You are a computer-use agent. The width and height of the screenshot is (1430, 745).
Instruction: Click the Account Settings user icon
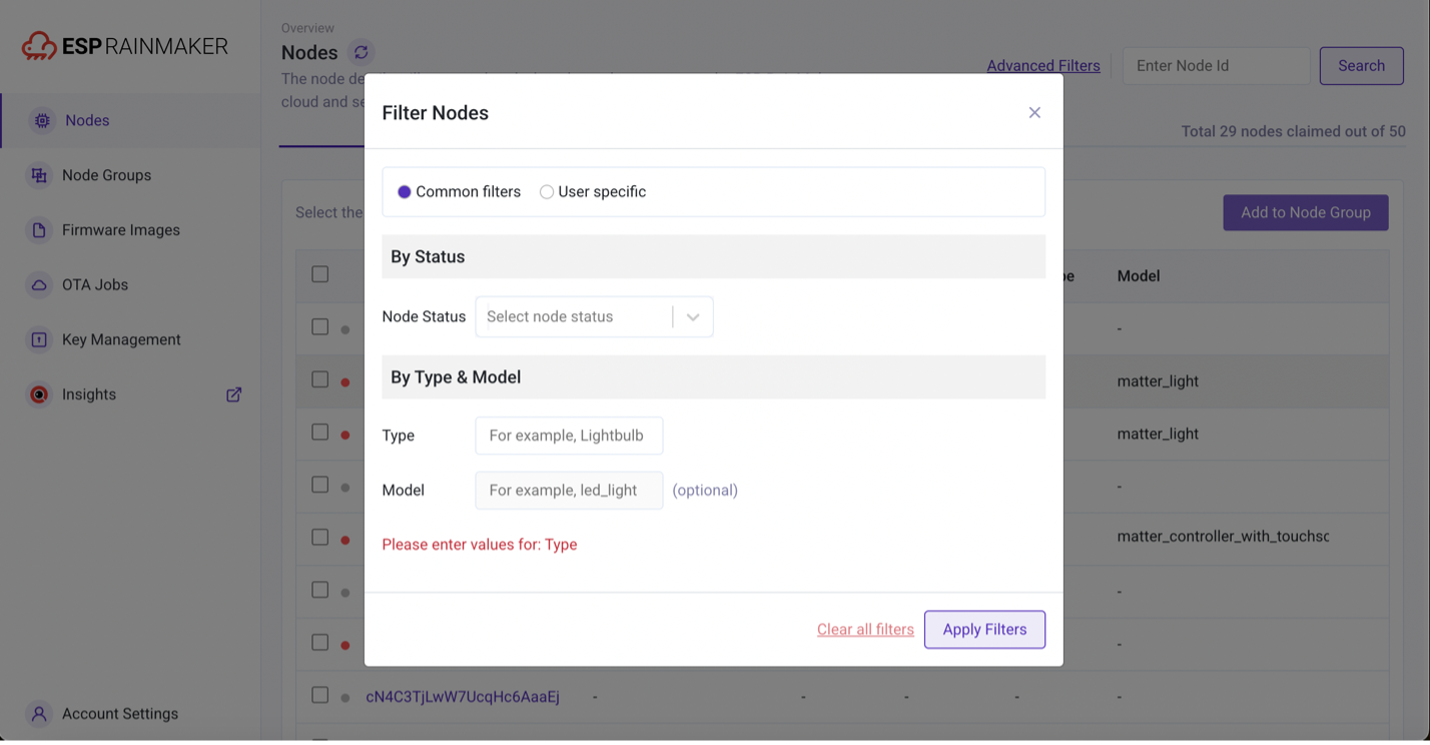pos(39,714)
